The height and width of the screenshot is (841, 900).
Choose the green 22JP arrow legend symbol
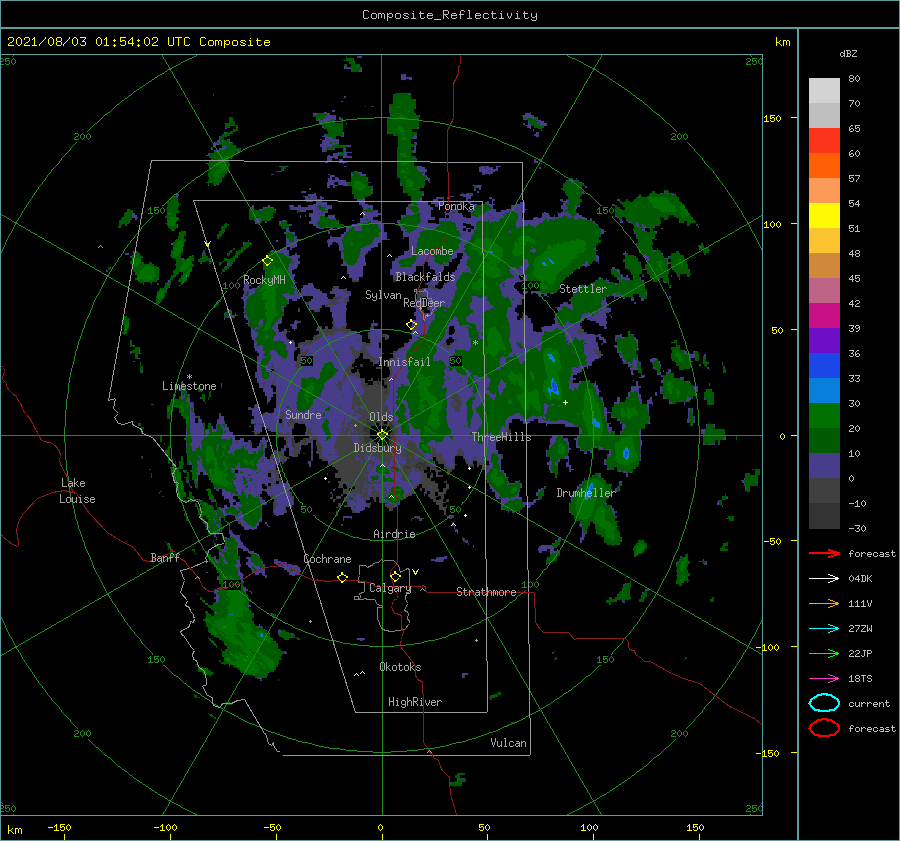coord(824,653)
